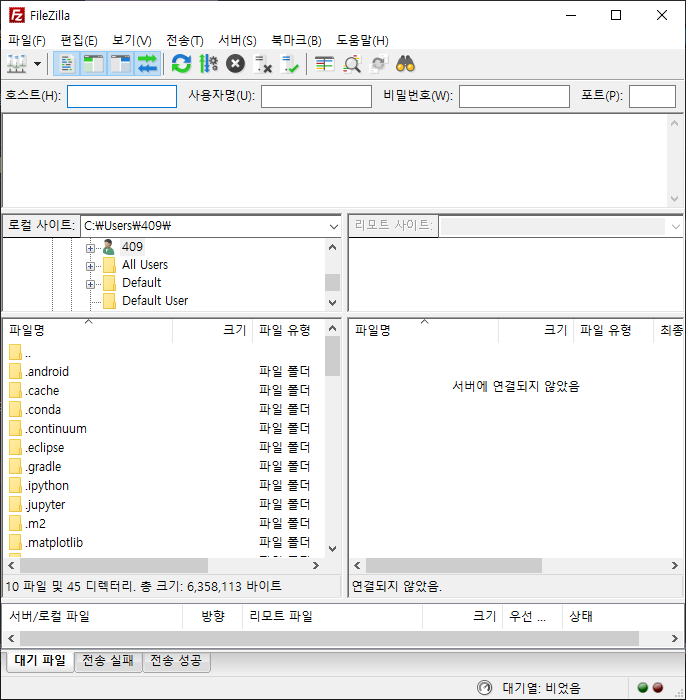Click the green activity LED indicator
The height and width of the screenshot is (700, 686).
tap(643, 688)
